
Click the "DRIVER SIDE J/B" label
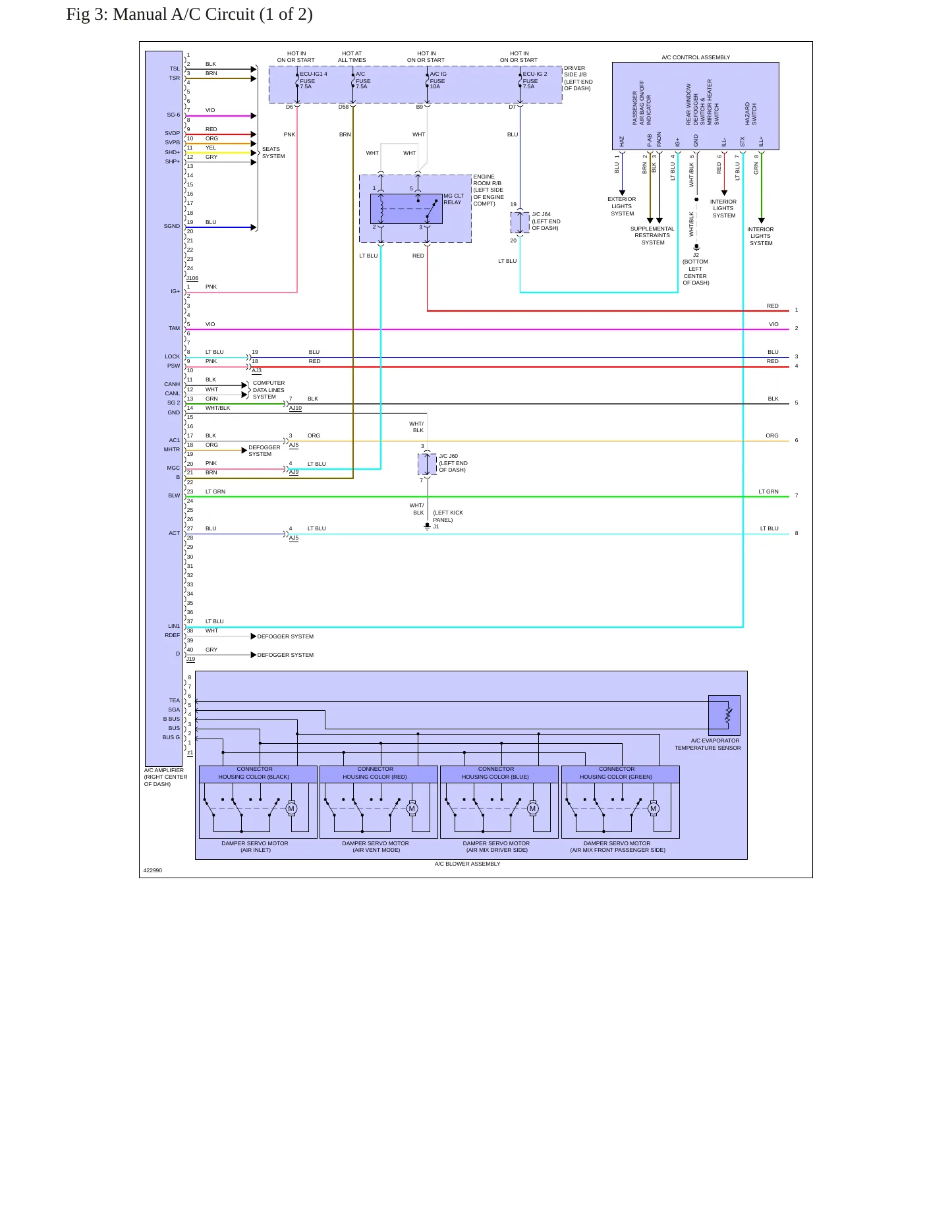point(575,71)
